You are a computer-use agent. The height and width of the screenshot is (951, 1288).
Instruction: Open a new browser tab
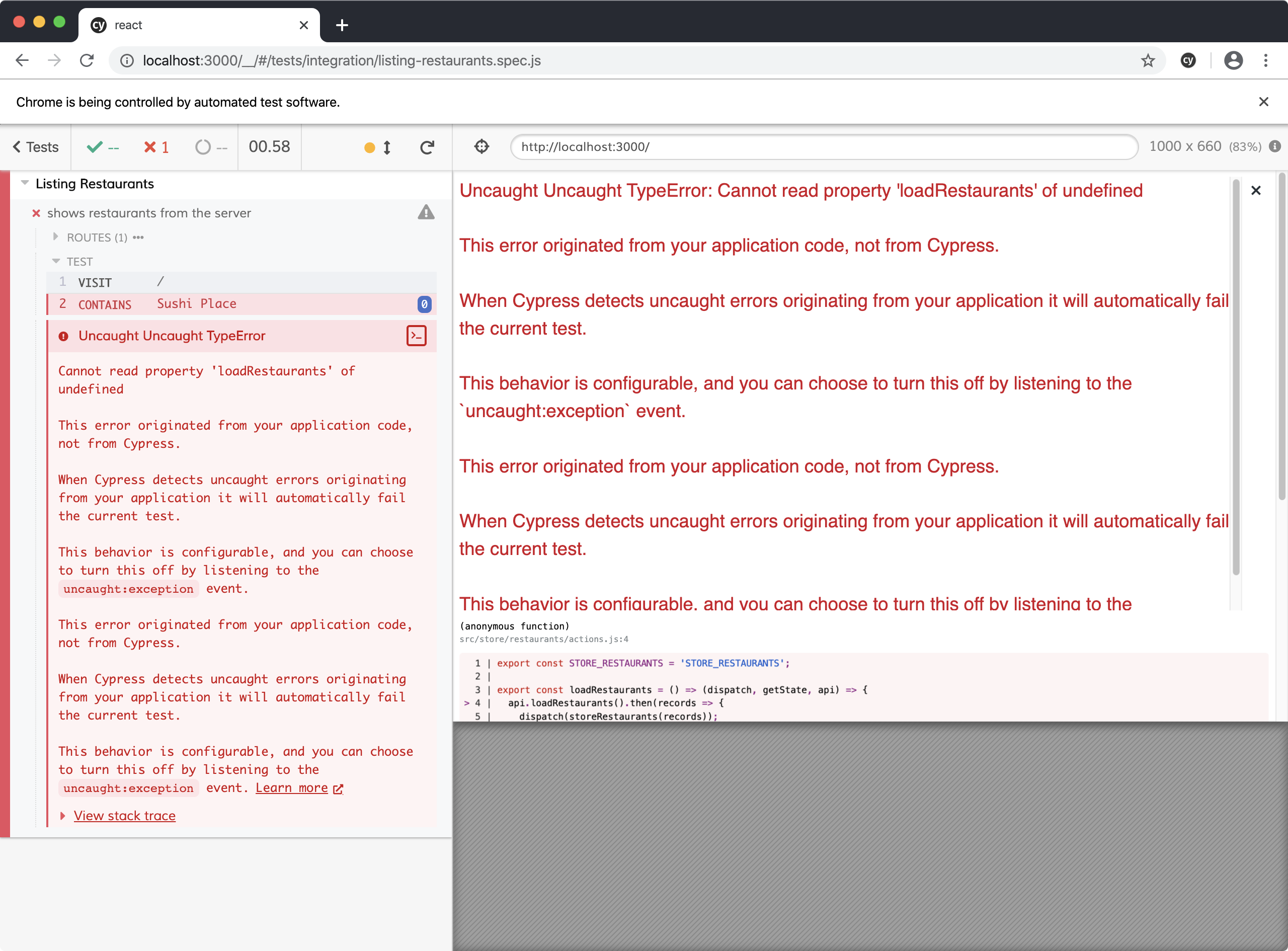(x=342, y=25)
